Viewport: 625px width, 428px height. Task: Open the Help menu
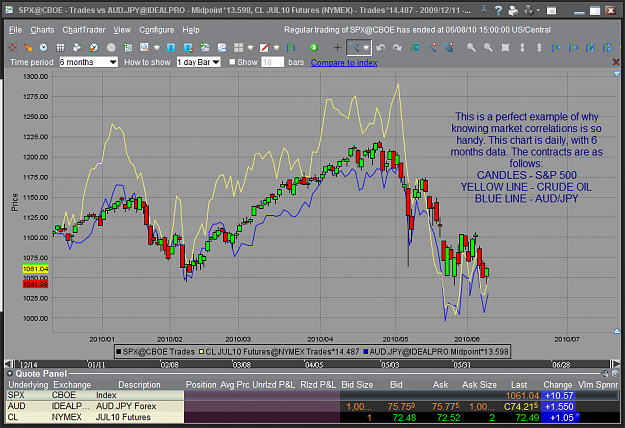[x=191, y=30]
